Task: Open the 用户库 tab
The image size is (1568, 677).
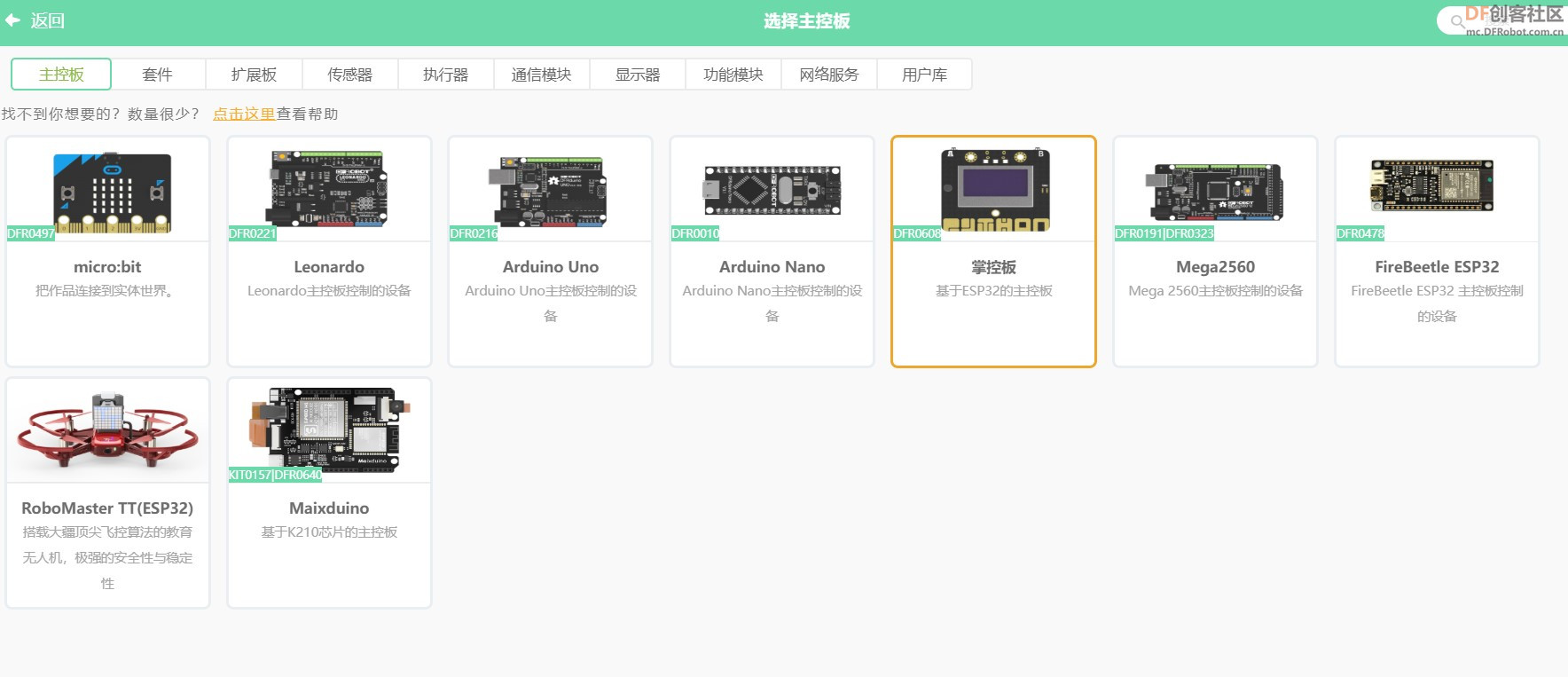Action: click(x=925, y=75)
